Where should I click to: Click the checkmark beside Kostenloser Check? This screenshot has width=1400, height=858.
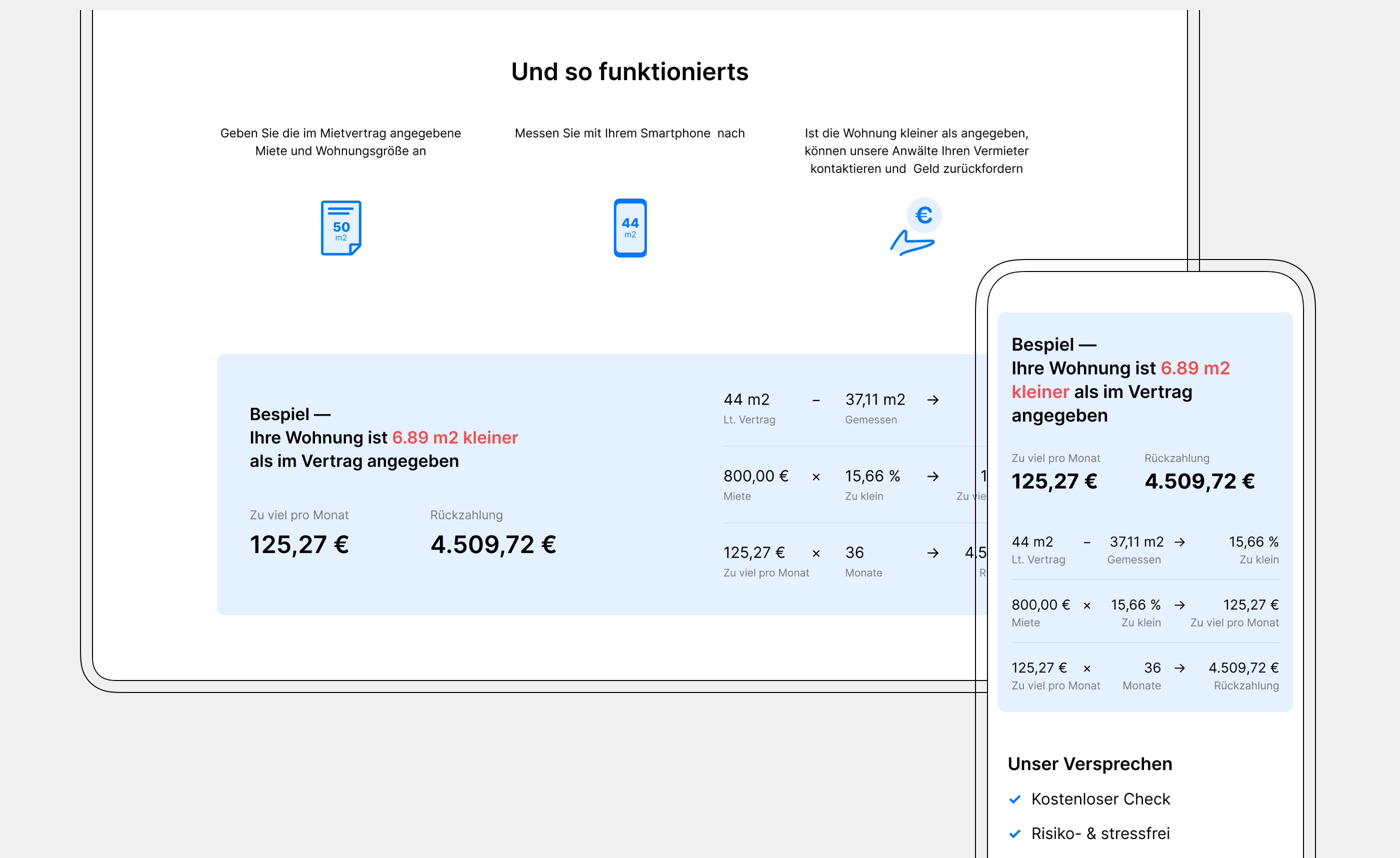(1015, 799)
